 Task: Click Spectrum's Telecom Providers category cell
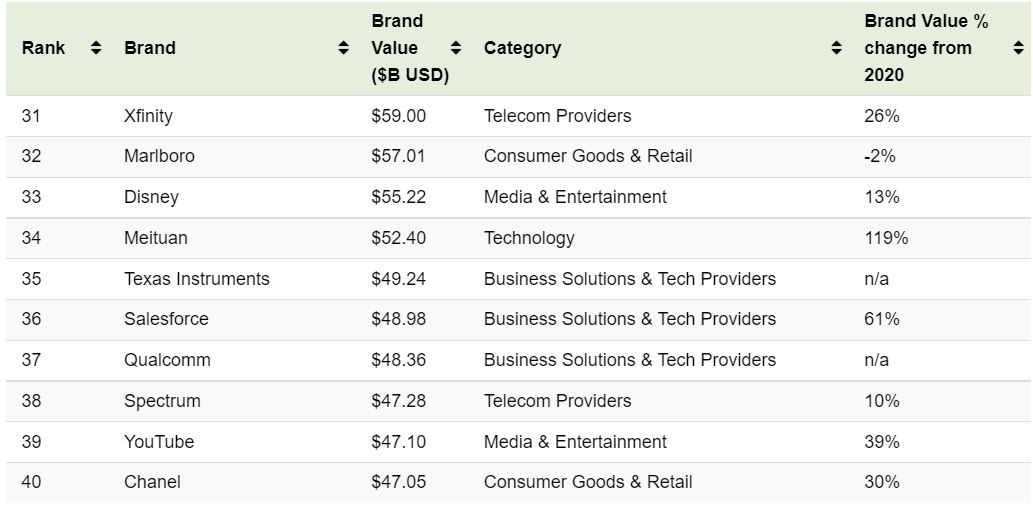tap(557, 401)
